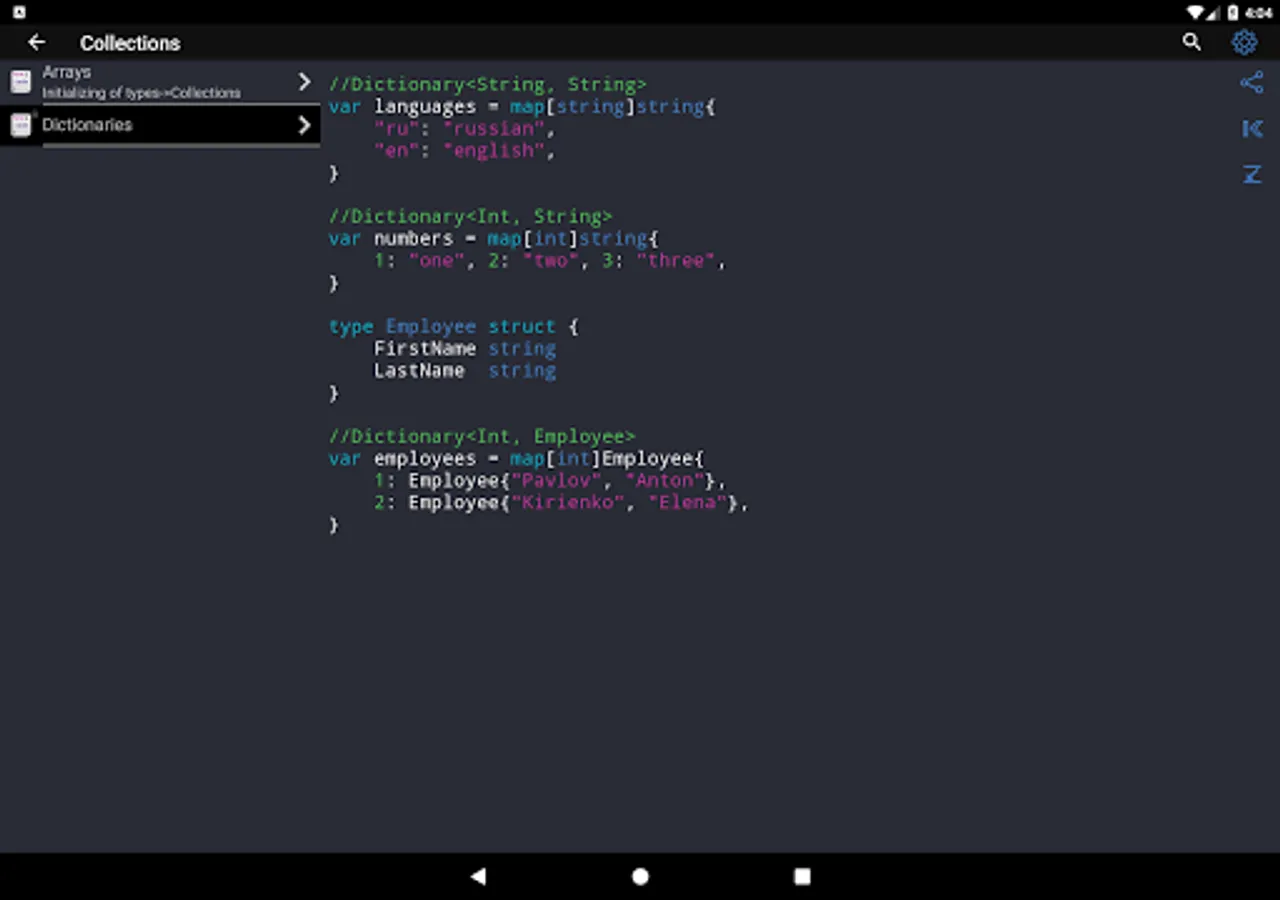
Task: Expand the Arrays row chevron
Action: click(305, 82)
